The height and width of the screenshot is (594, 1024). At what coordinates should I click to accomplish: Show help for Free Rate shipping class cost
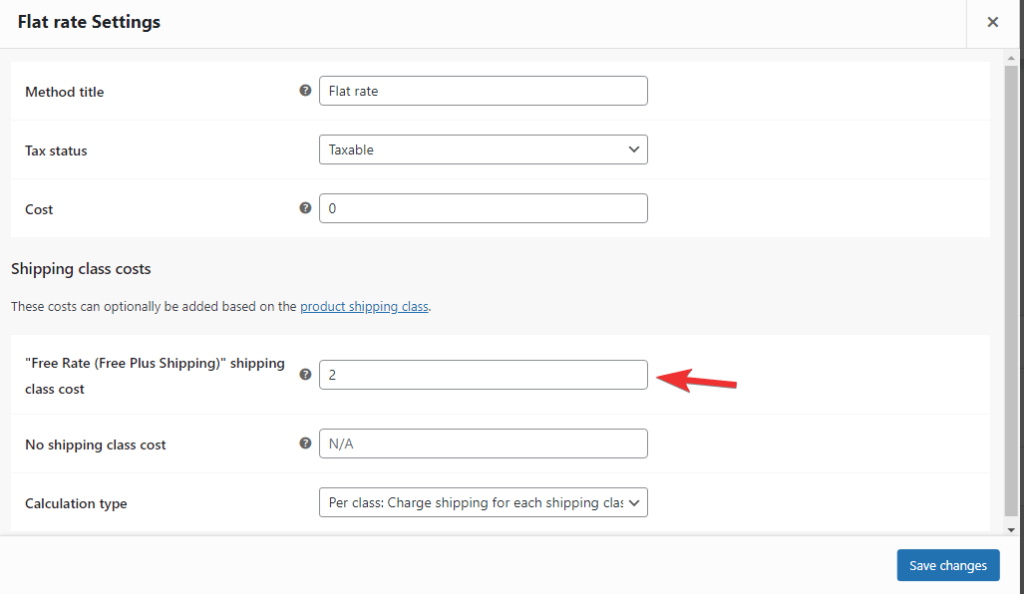pos(305,375)
